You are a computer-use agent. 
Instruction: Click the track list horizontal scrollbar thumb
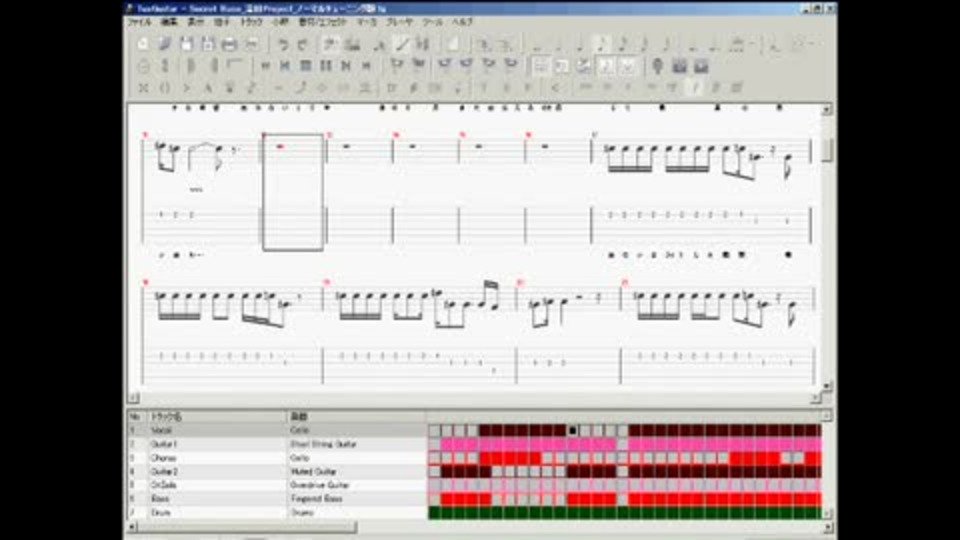click(247, 527)
